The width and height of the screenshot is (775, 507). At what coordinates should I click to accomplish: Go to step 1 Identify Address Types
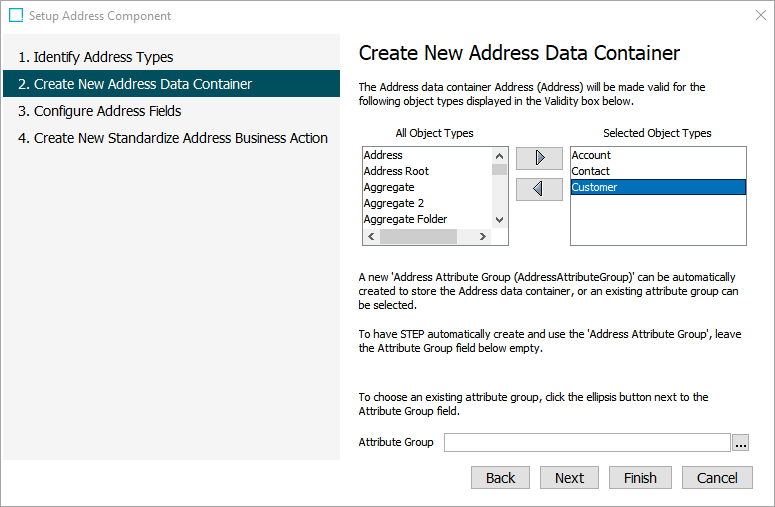coord(95,57)
